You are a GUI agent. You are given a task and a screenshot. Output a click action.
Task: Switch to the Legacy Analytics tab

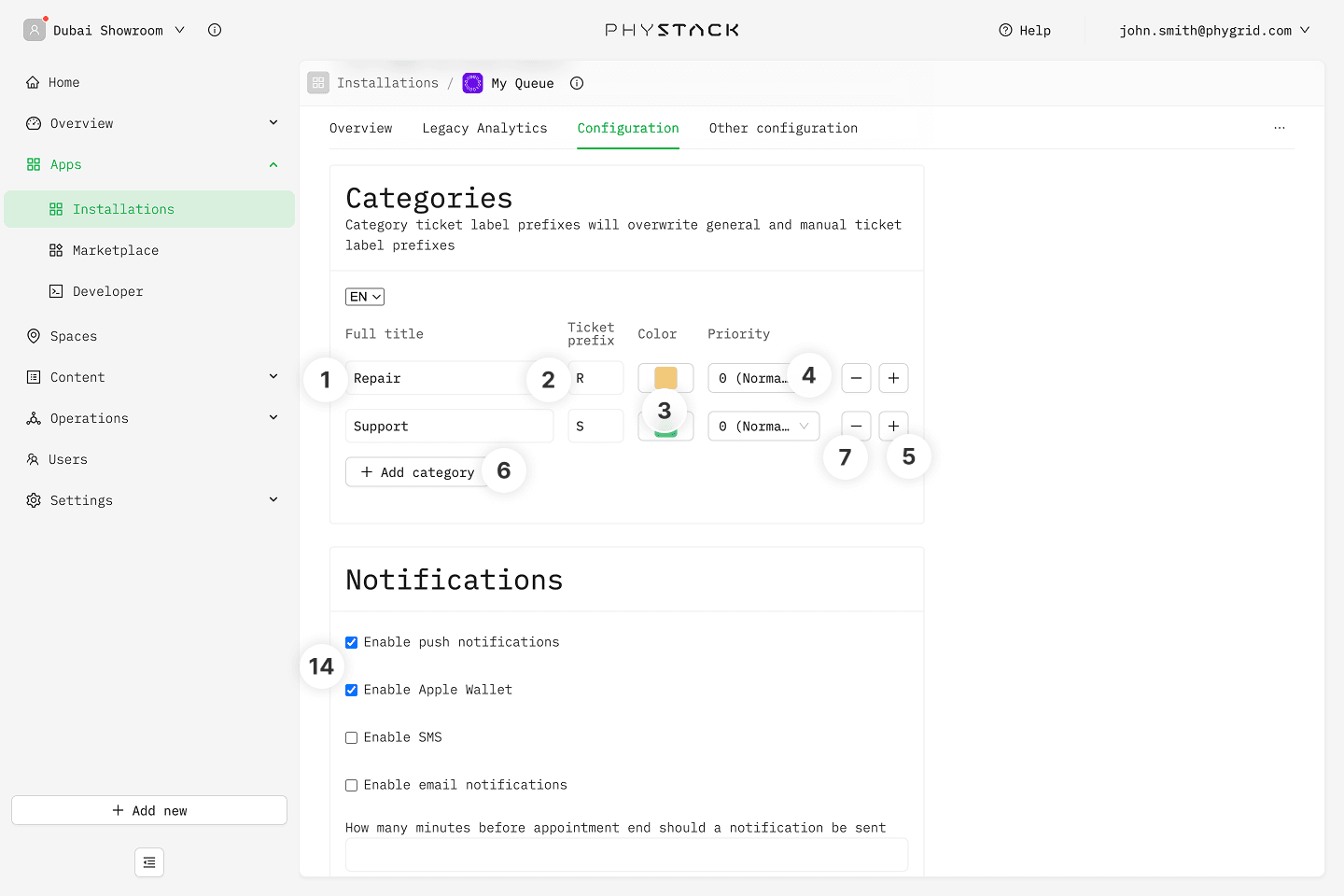(484, 128)
